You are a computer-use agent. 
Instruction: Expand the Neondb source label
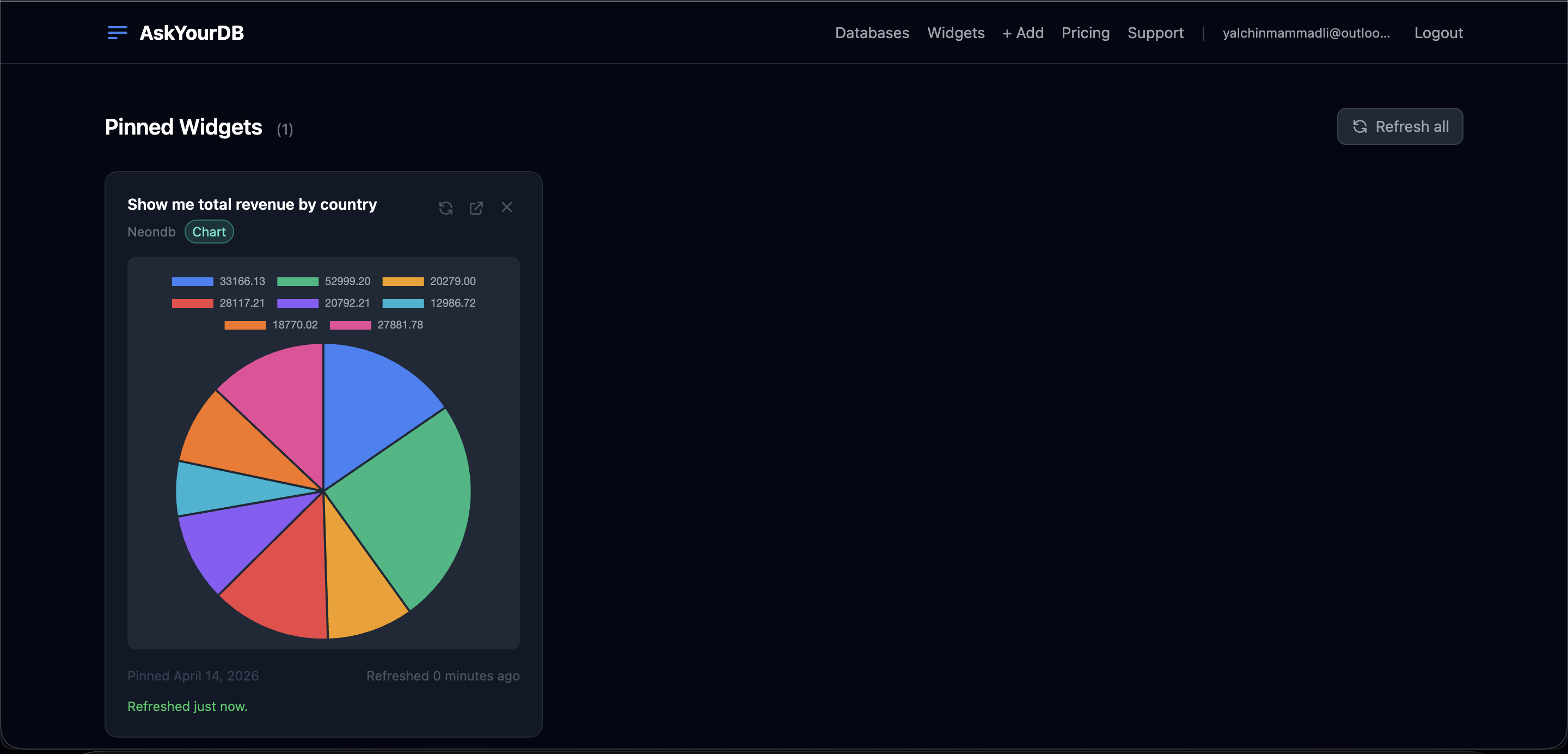pos(151,232)
